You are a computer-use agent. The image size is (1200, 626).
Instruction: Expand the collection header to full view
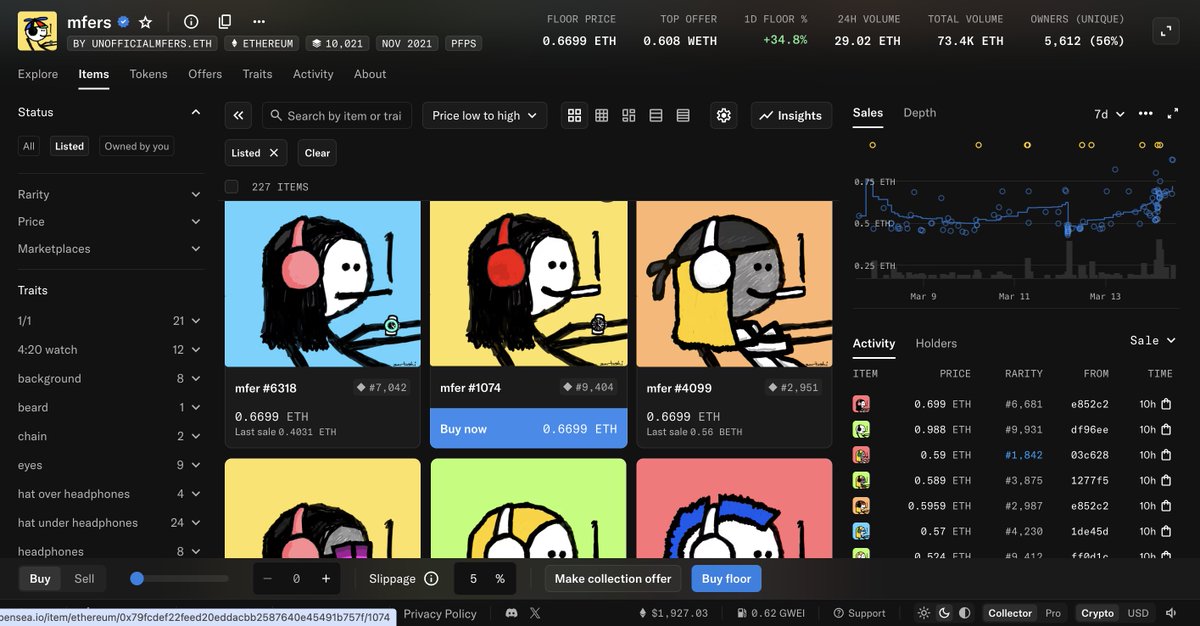(x=1165, y=31)
